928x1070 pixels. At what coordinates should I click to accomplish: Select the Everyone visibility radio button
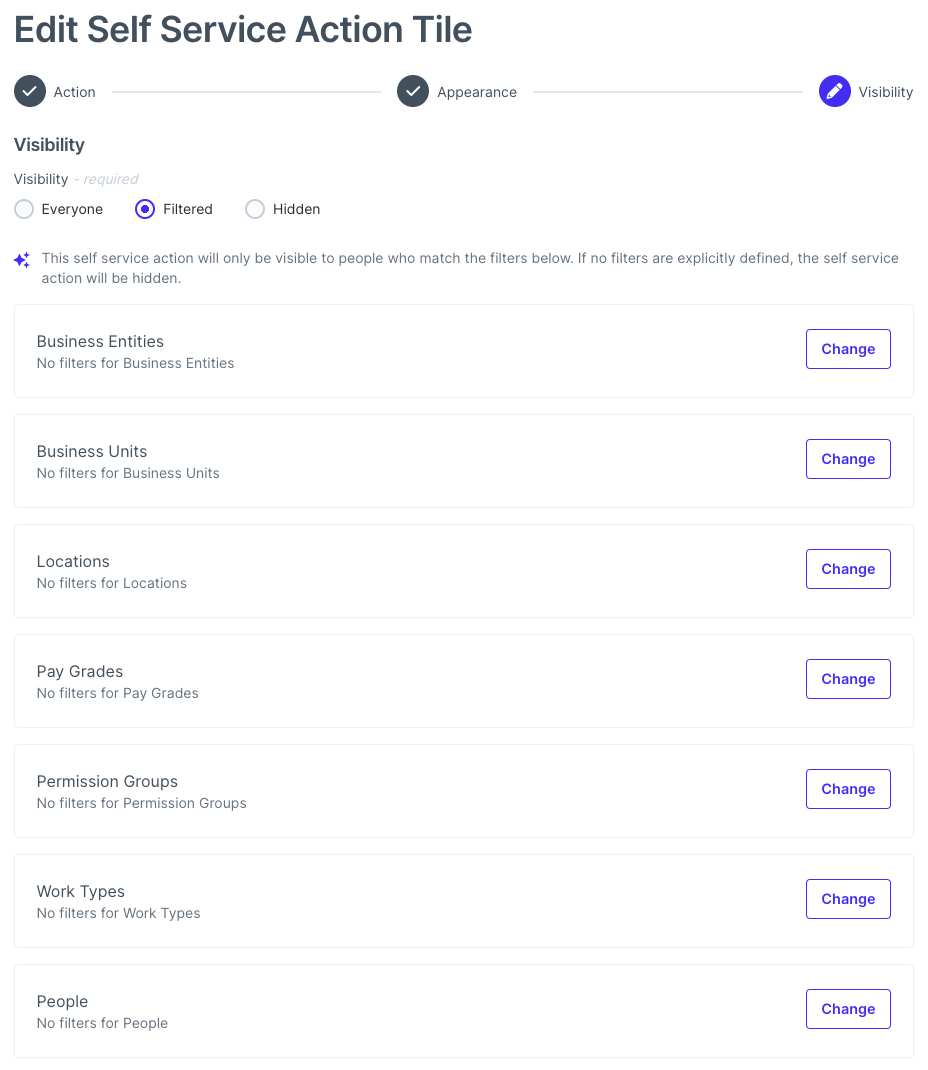click(25, 209)
